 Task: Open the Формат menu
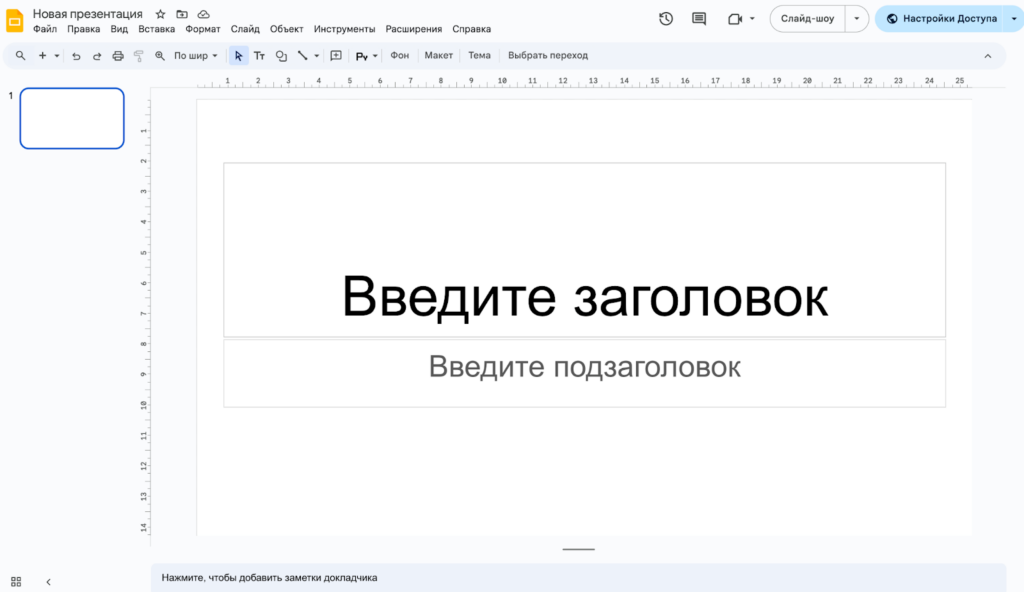point(203,29)
